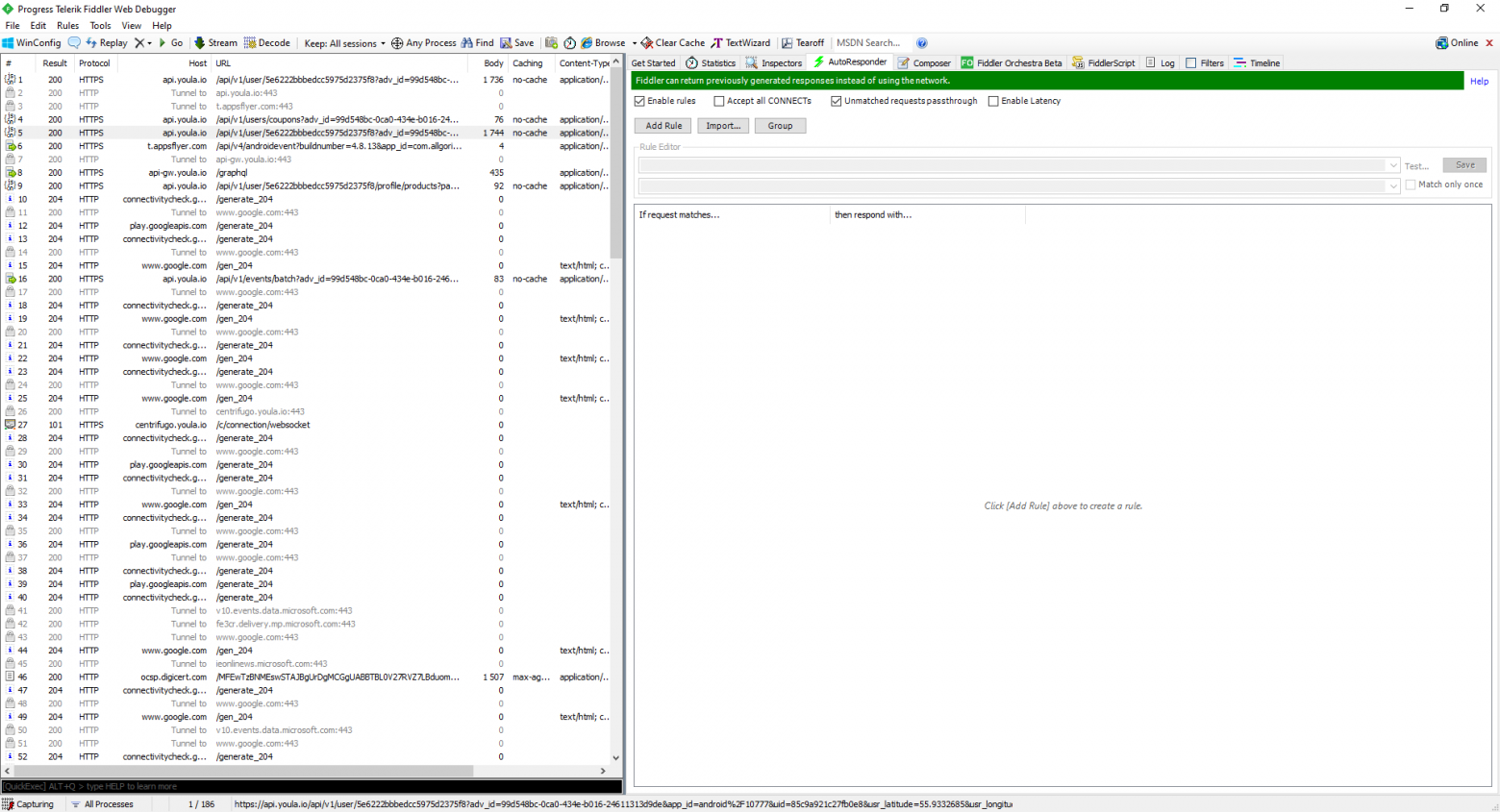
Task: Click the Capturing status indicator
Action: 28,804
